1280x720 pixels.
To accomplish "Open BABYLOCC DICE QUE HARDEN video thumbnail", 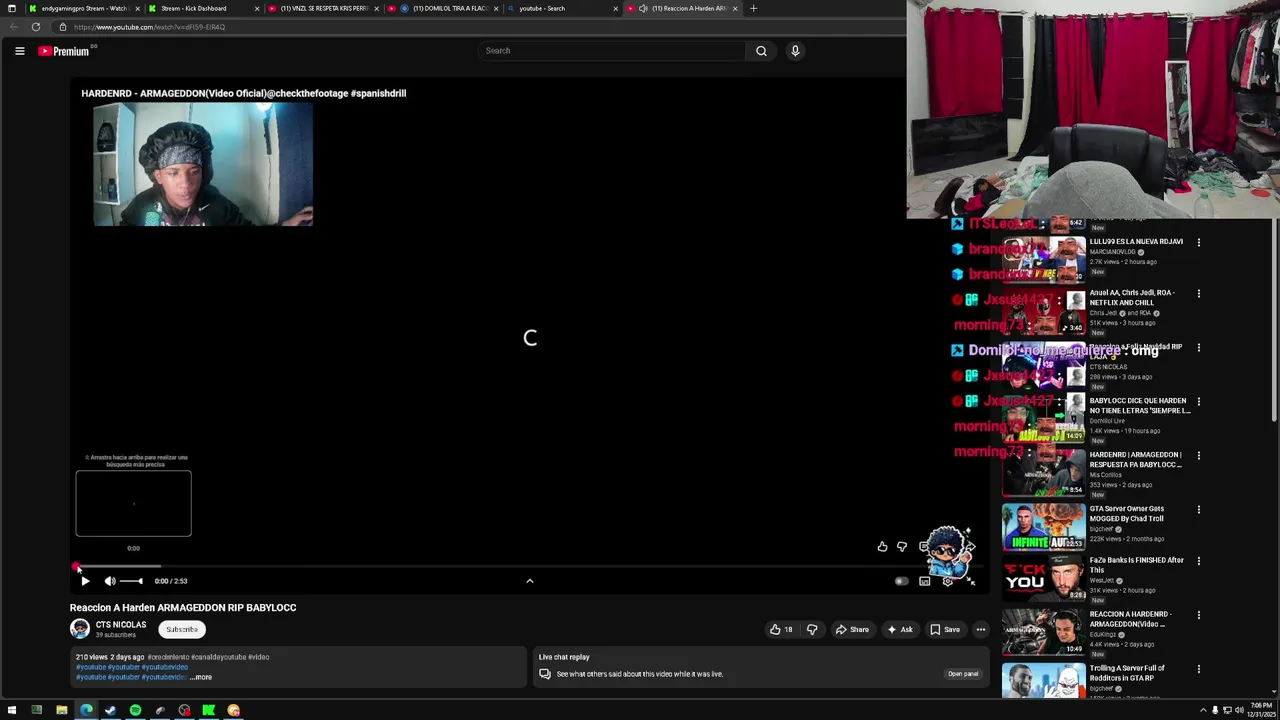I will [1044, 419].
